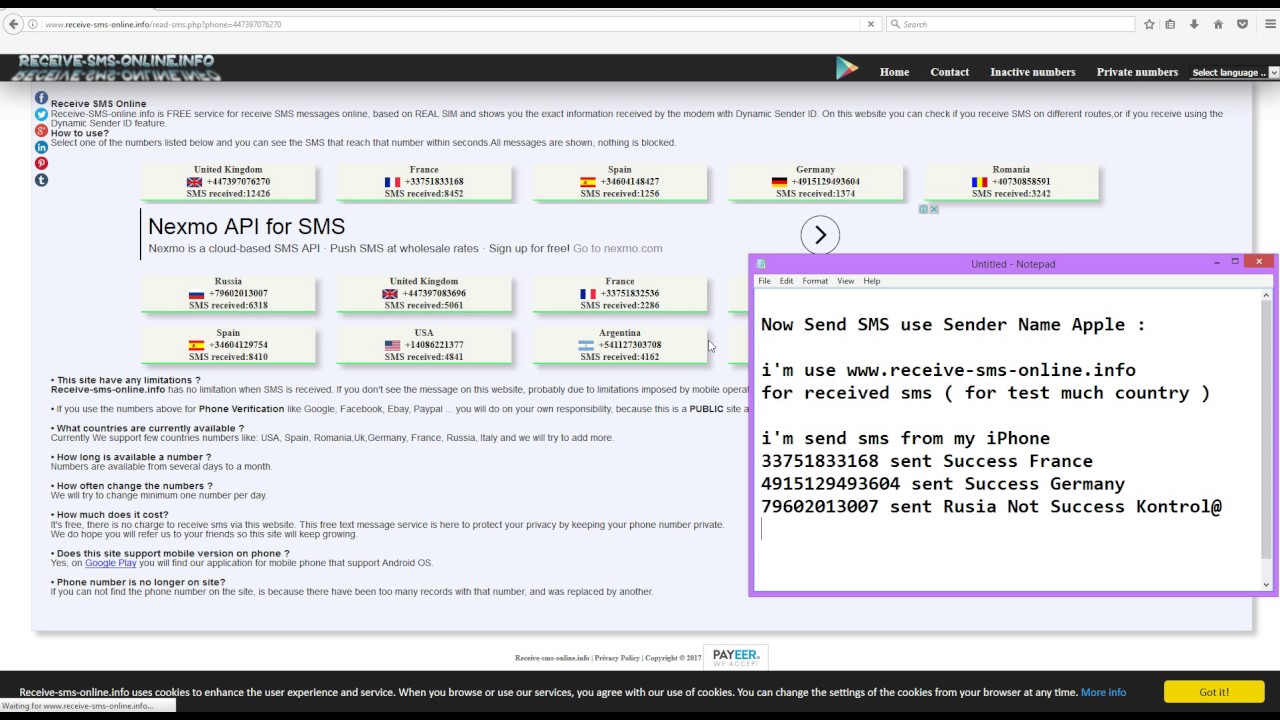Click inside Notepad text area last line

coord(1007,529)
